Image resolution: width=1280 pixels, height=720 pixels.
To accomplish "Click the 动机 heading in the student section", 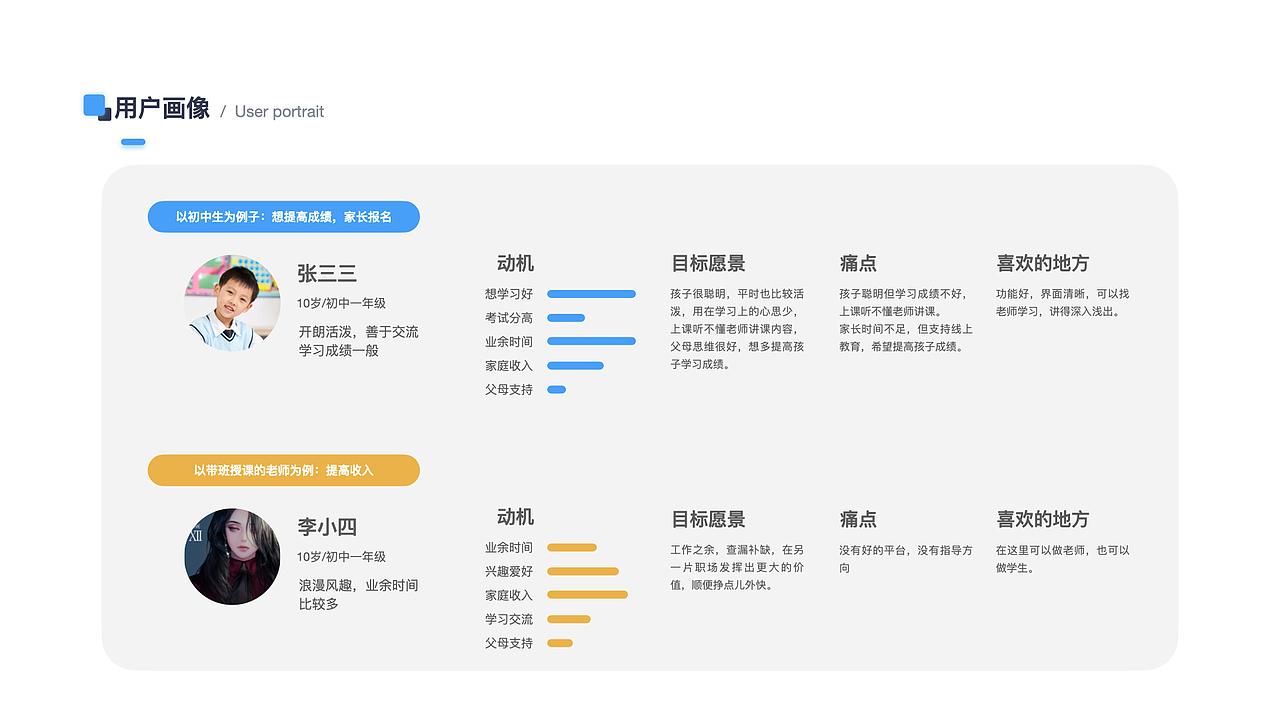I will coord(516,264).
